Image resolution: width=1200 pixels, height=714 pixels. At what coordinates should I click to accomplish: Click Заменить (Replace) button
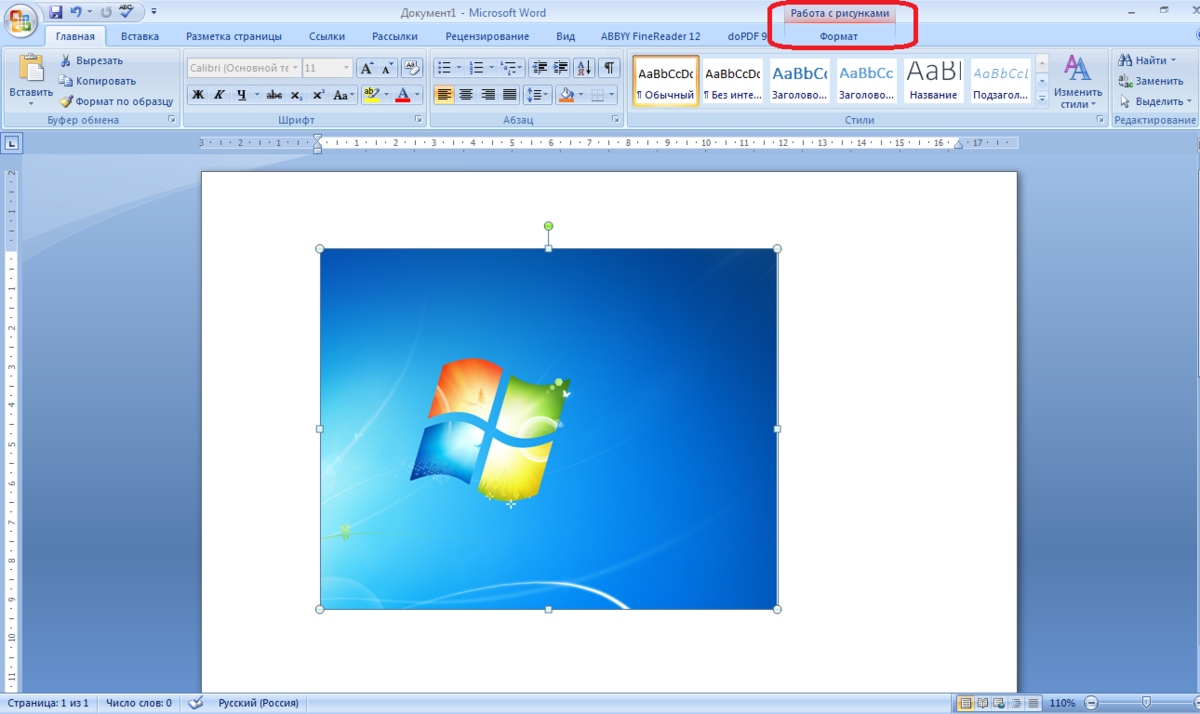[1152, 81]
